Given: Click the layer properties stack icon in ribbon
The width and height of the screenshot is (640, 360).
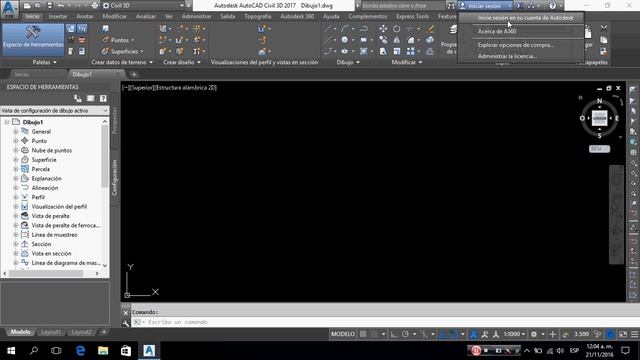Looking at the screenshot, I should [x=453, y=29].
